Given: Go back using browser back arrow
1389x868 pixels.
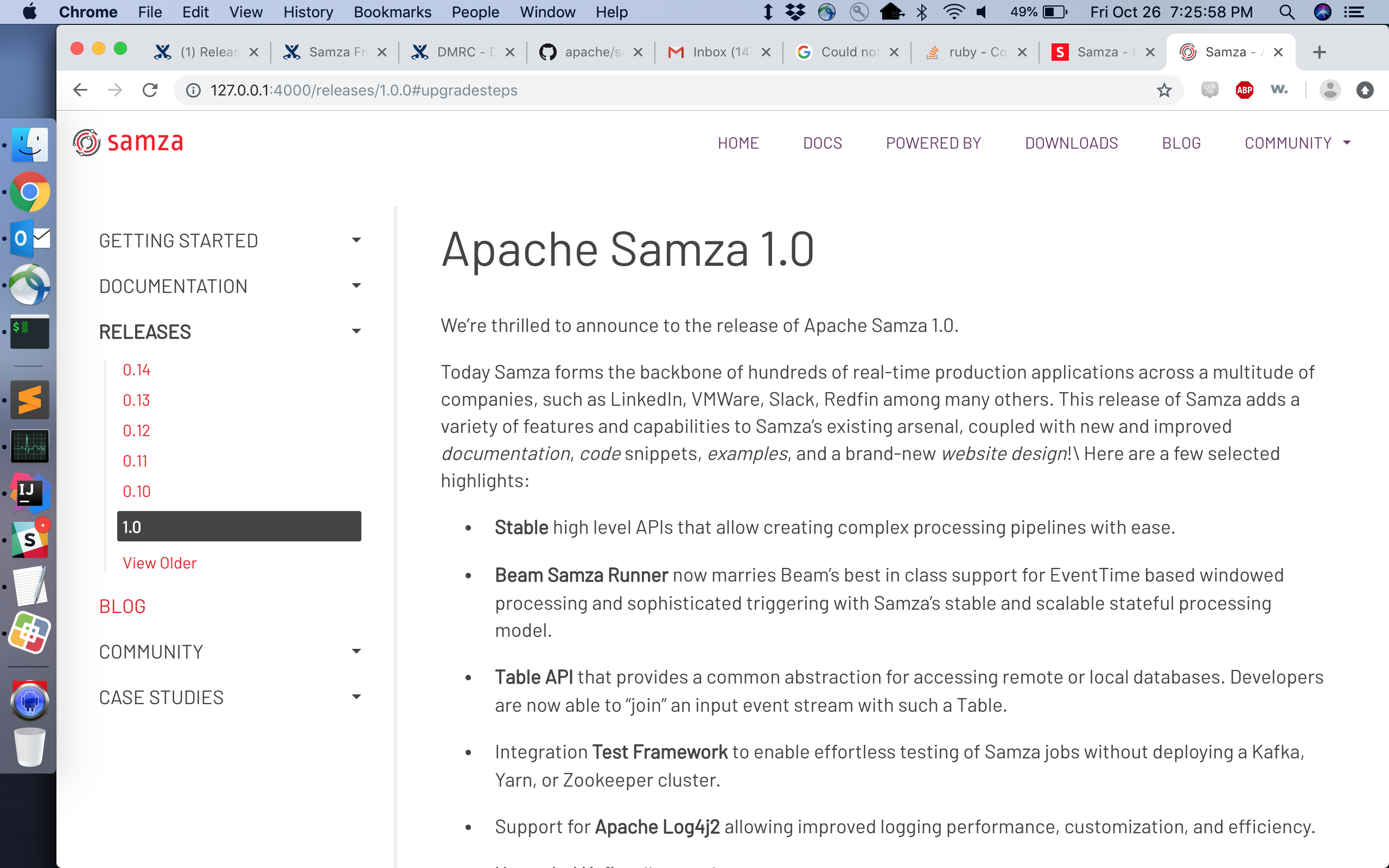Looking at the screenshot, I should click(80, 90).
